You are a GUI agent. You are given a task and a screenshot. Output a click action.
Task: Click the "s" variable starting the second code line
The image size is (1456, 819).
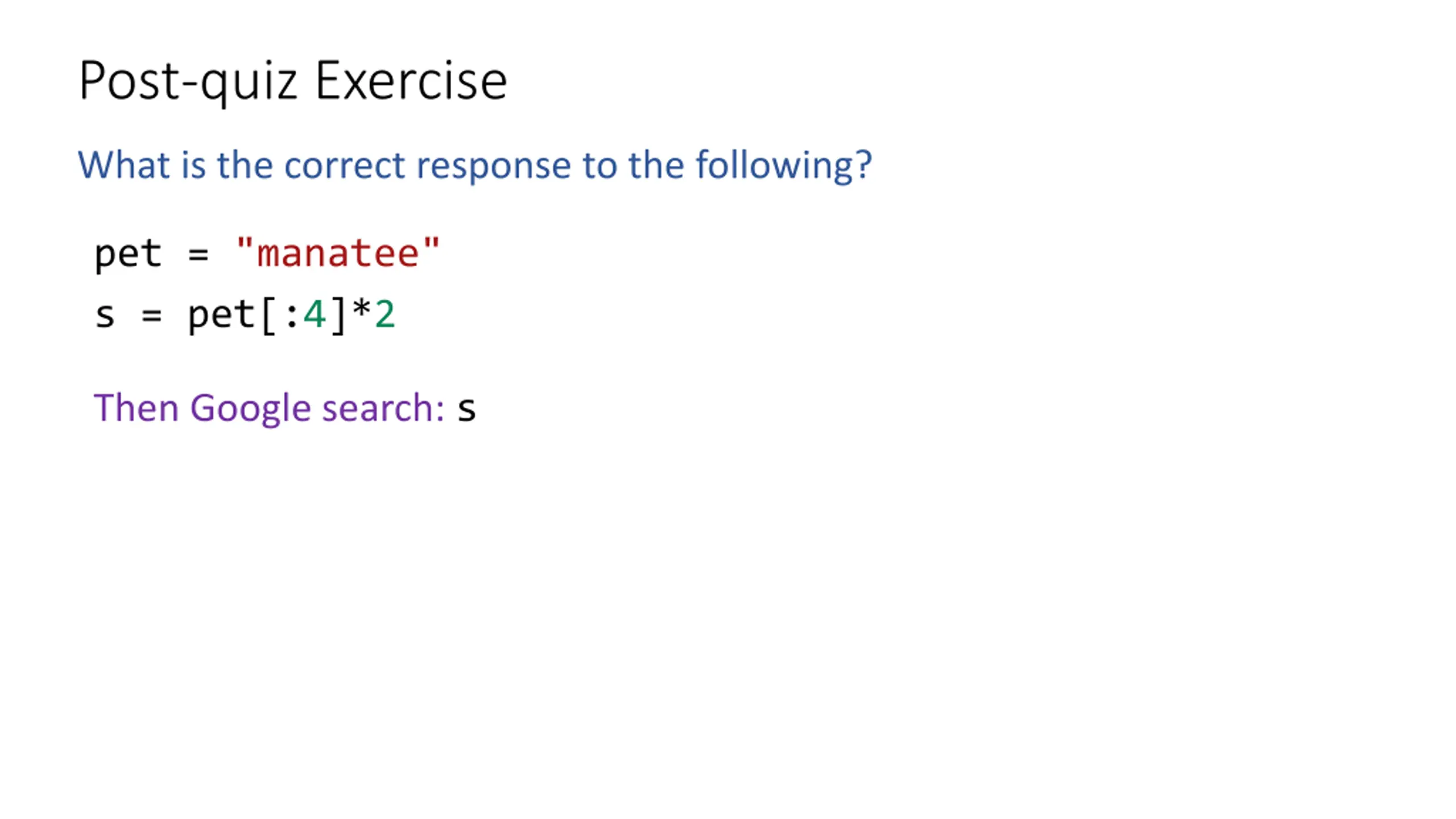[x=105, y=315]
